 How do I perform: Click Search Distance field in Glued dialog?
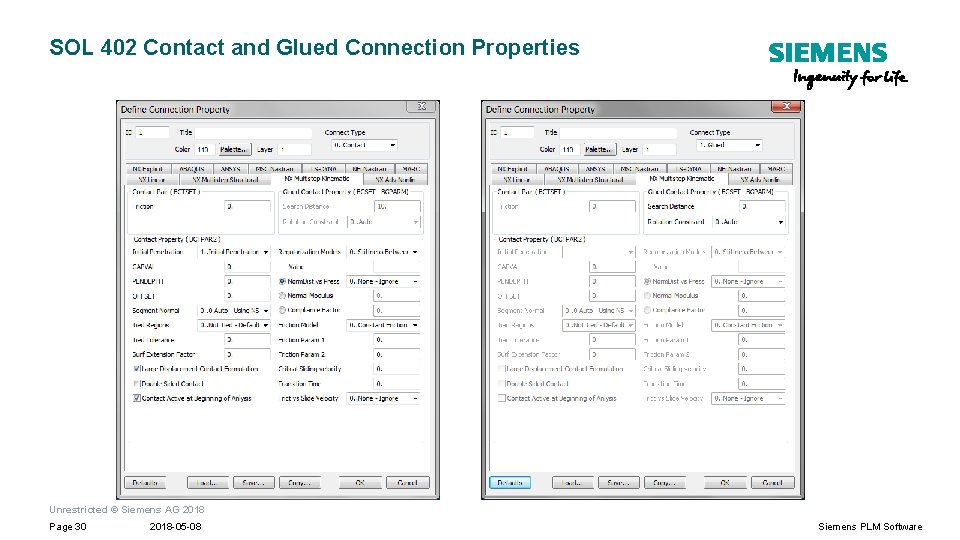pos(762,207)
